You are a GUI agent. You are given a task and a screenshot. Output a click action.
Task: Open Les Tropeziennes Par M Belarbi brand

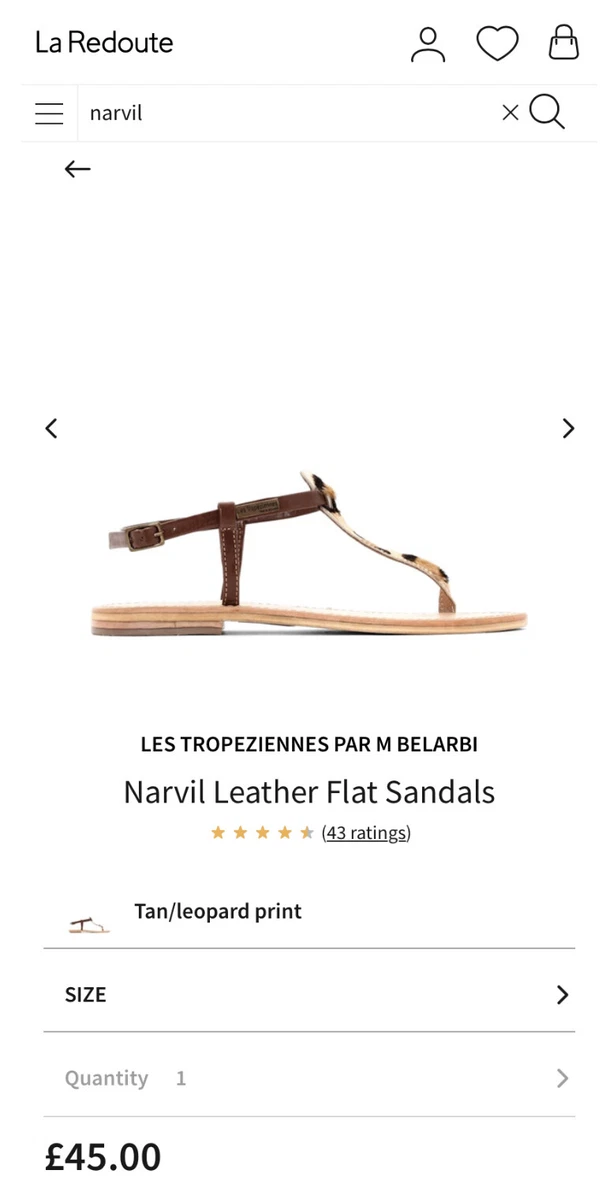309,744
